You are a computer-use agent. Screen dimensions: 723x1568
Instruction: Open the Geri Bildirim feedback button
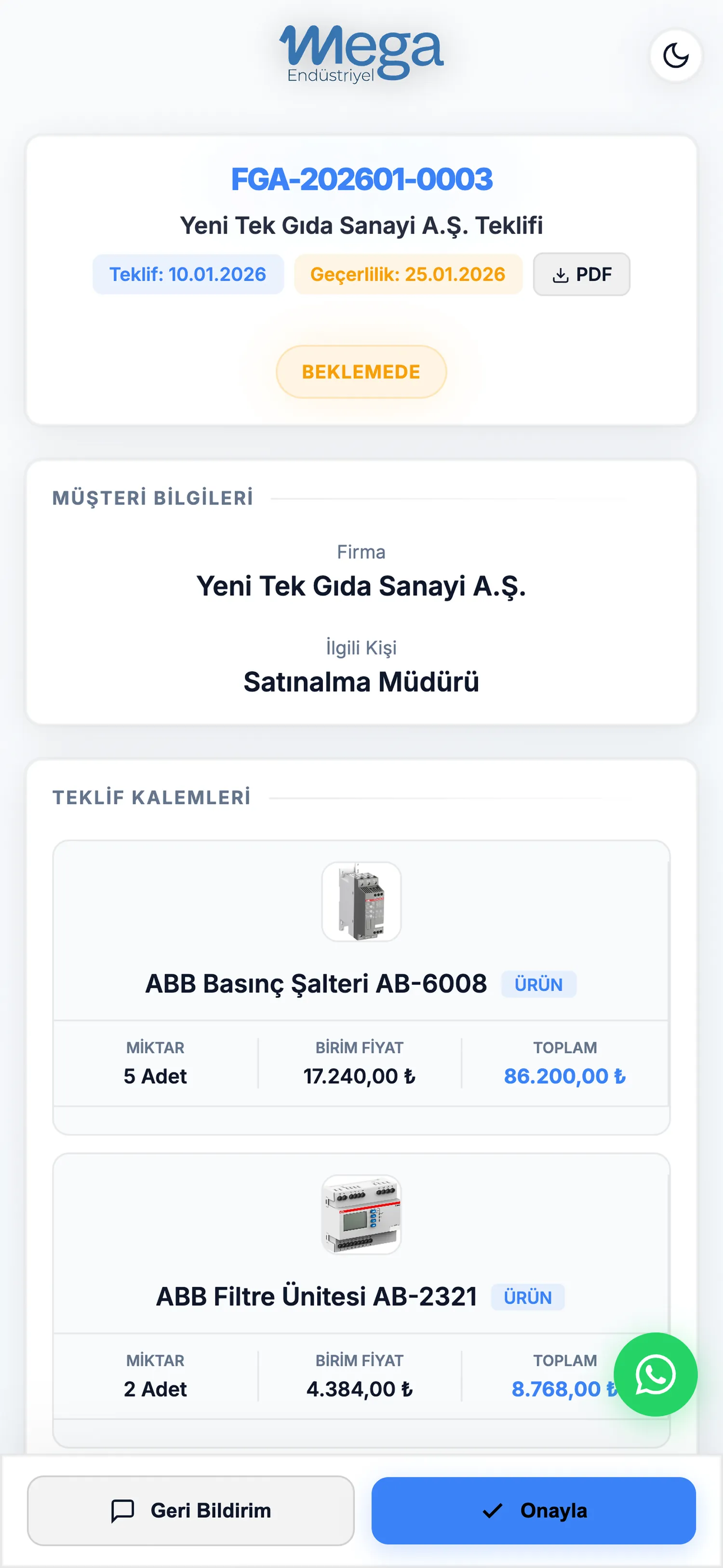(190, 1510)
